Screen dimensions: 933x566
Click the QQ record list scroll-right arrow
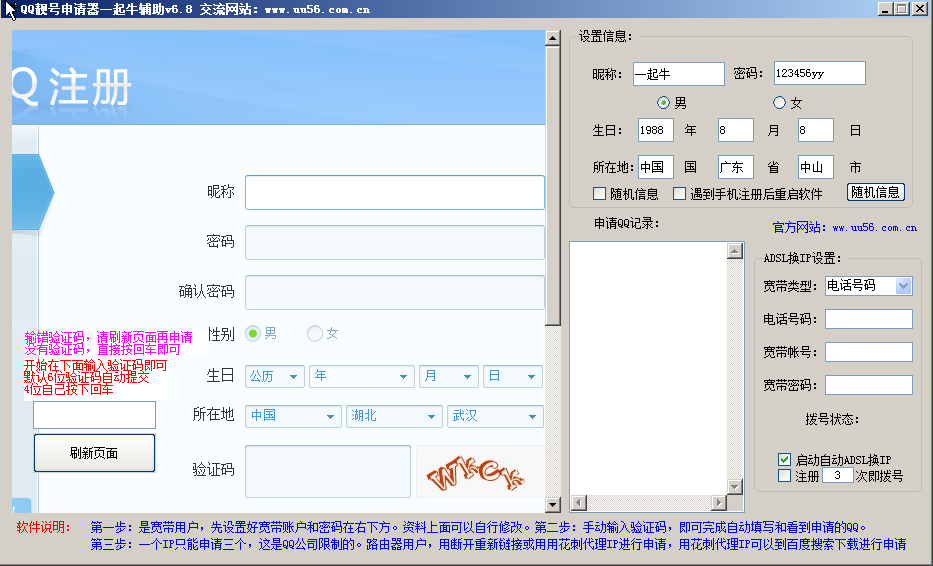click(719, 503)
